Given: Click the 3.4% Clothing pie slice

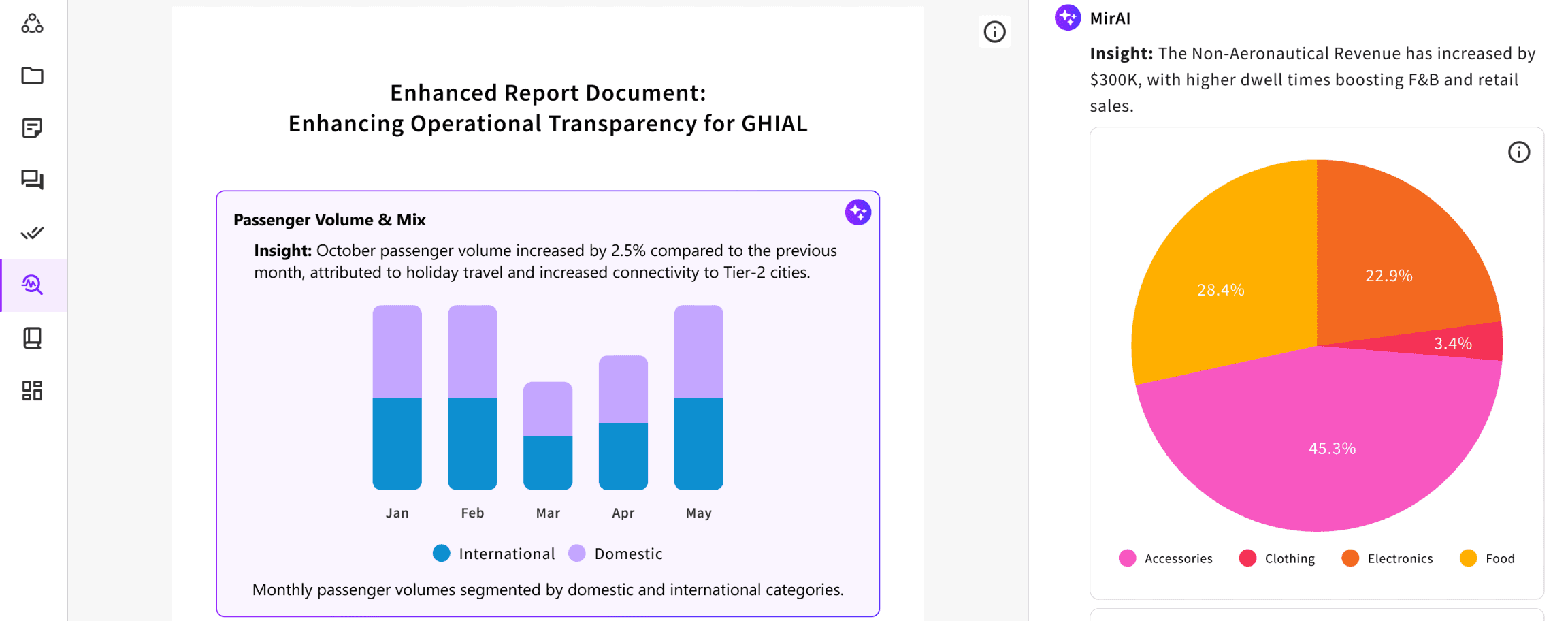Looking at the screenshot, I should click(1452, 343).
